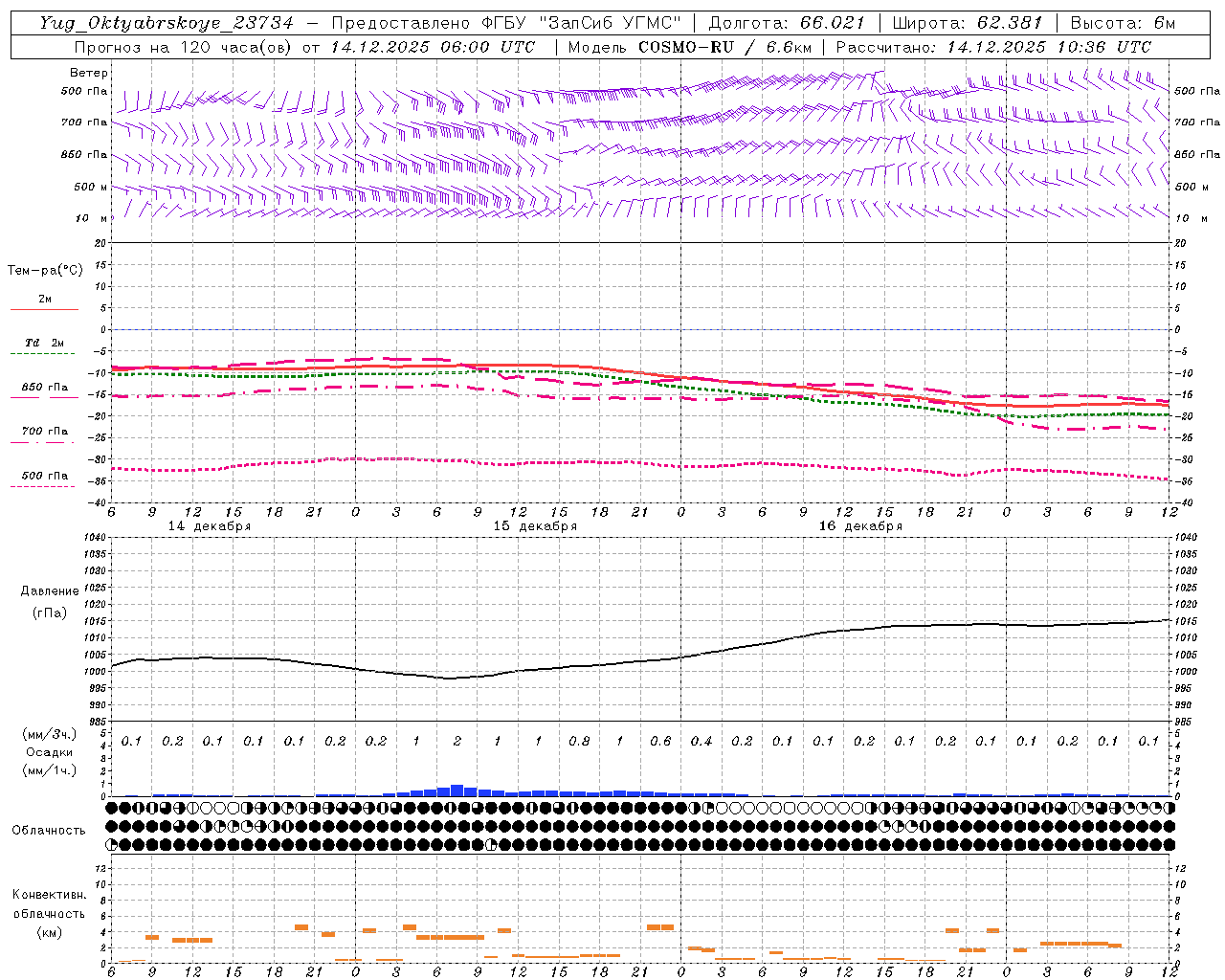Click the 850 гПа temperature legend line sample

point(44,398)
